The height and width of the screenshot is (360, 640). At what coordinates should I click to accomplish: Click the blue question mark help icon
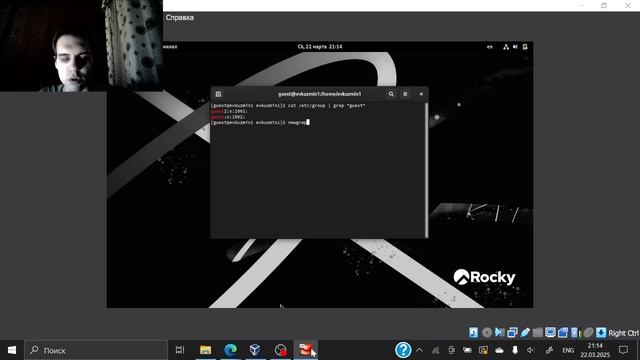coord(403,350)
